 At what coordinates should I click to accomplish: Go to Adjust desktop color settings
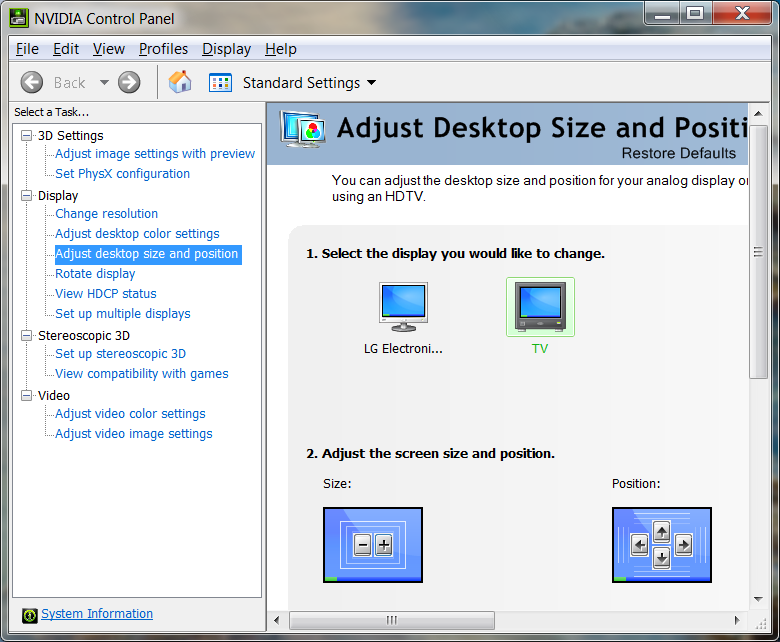pyautogui.click(x=137, y=234)
